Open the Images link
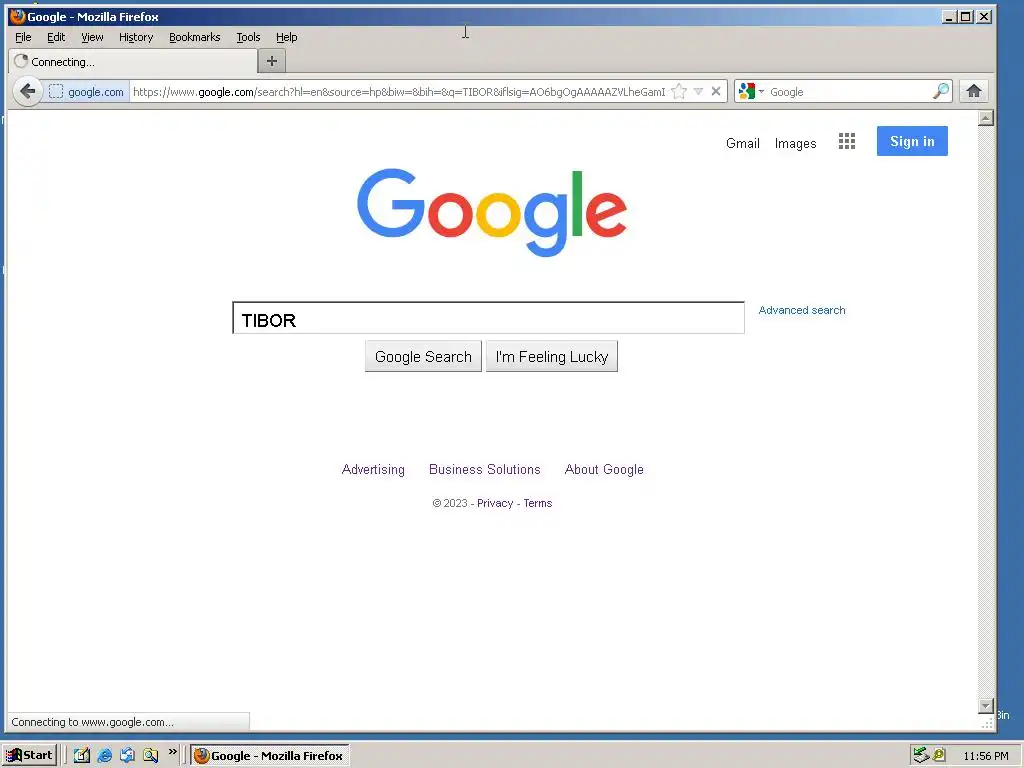Viewport: 1024px width, 768px height. (x=795, y=143)
